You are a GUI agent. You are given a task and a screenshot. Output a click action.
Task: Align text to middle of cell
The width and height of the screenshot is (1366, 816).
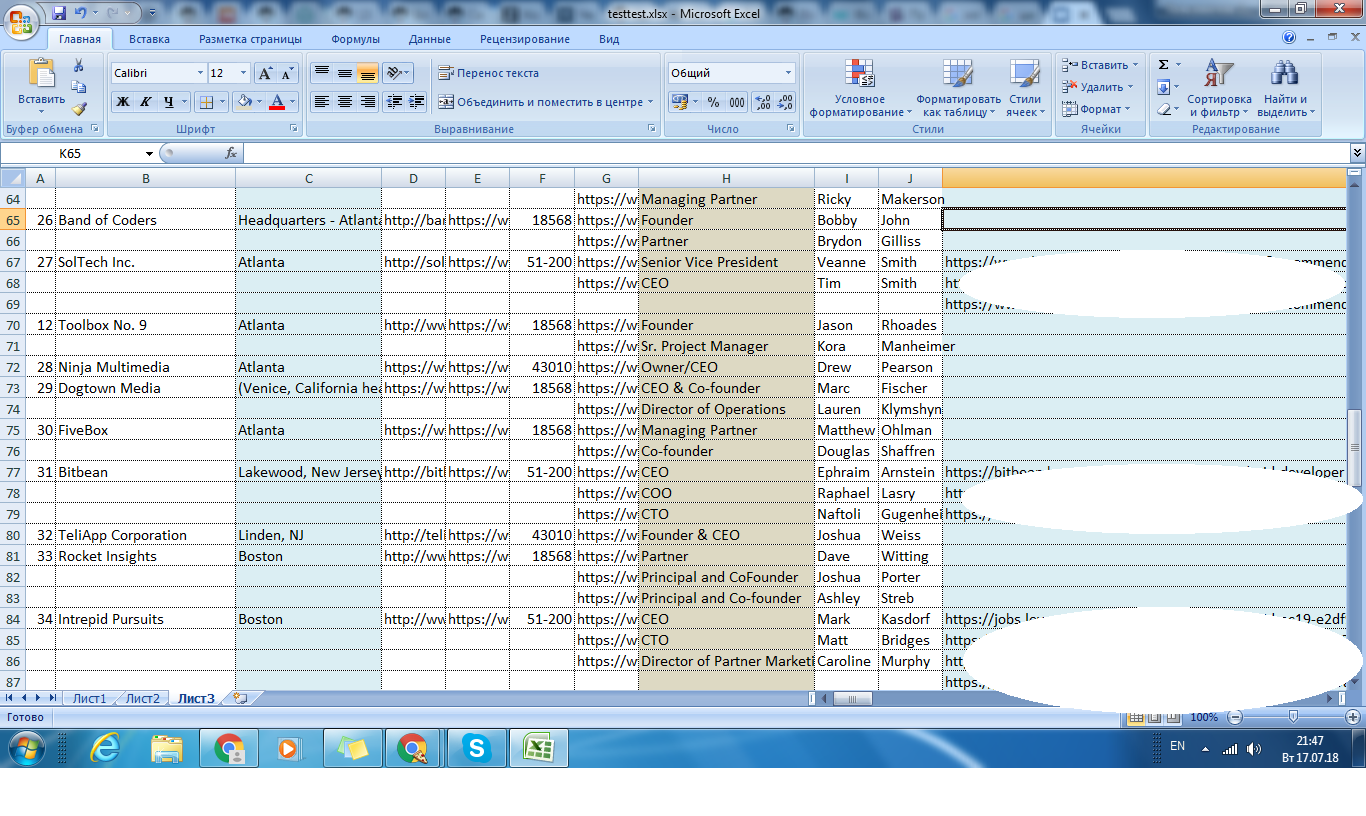coord(344,73)
